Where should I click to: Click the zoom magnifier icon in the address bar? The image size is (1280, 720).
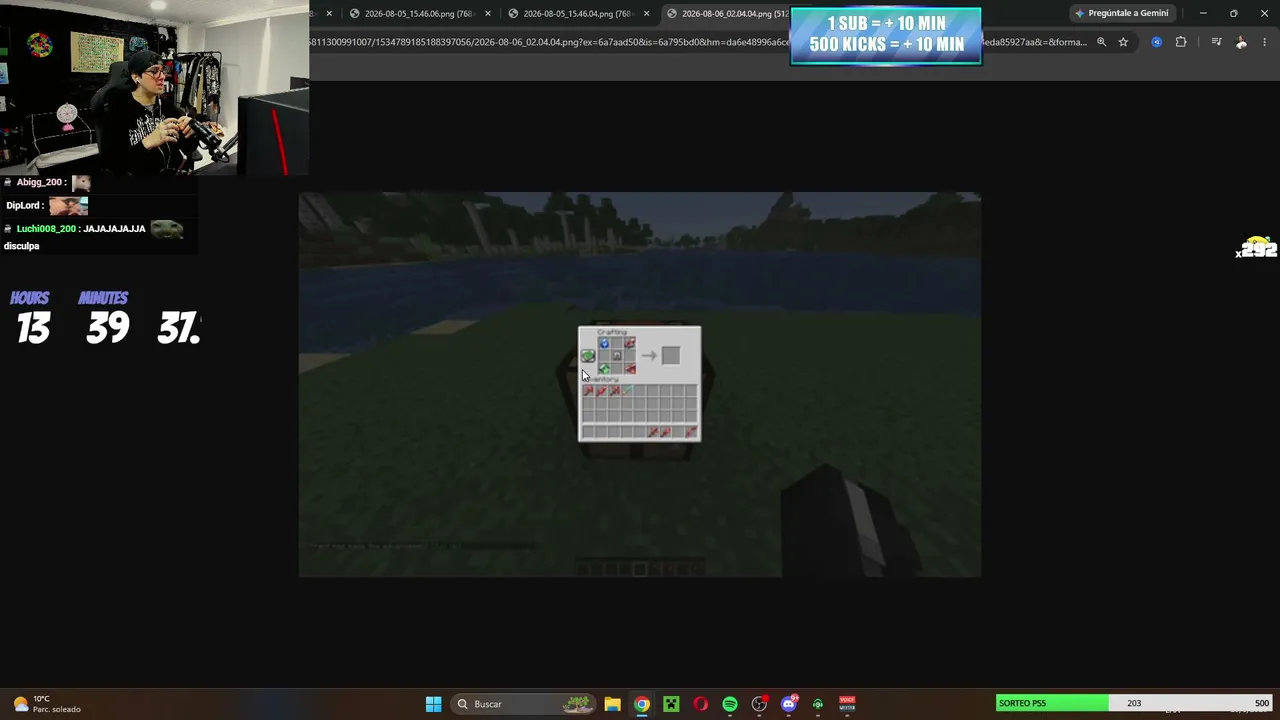click(1101, 42)
